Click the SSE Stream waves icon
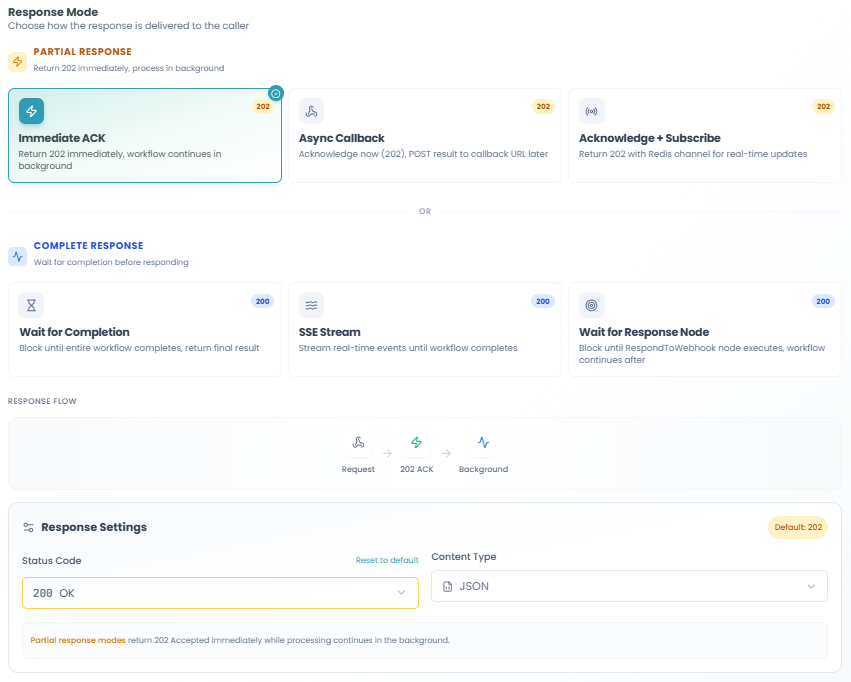Viewport: 851px width, 682px height. (x=311, y=305)
